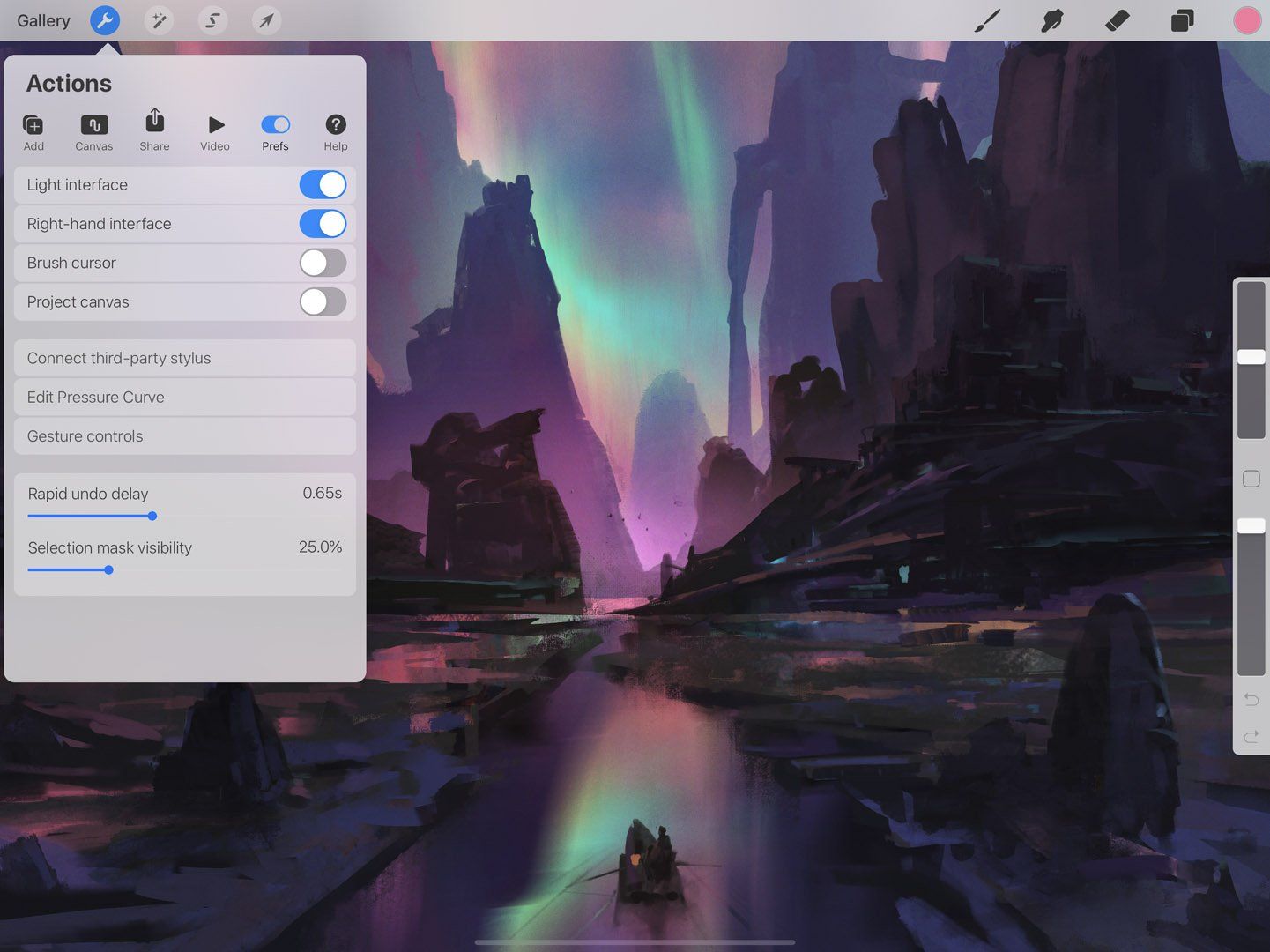Open Edit Pressure Curve
1270x952 pixels.
coord(184,397)
